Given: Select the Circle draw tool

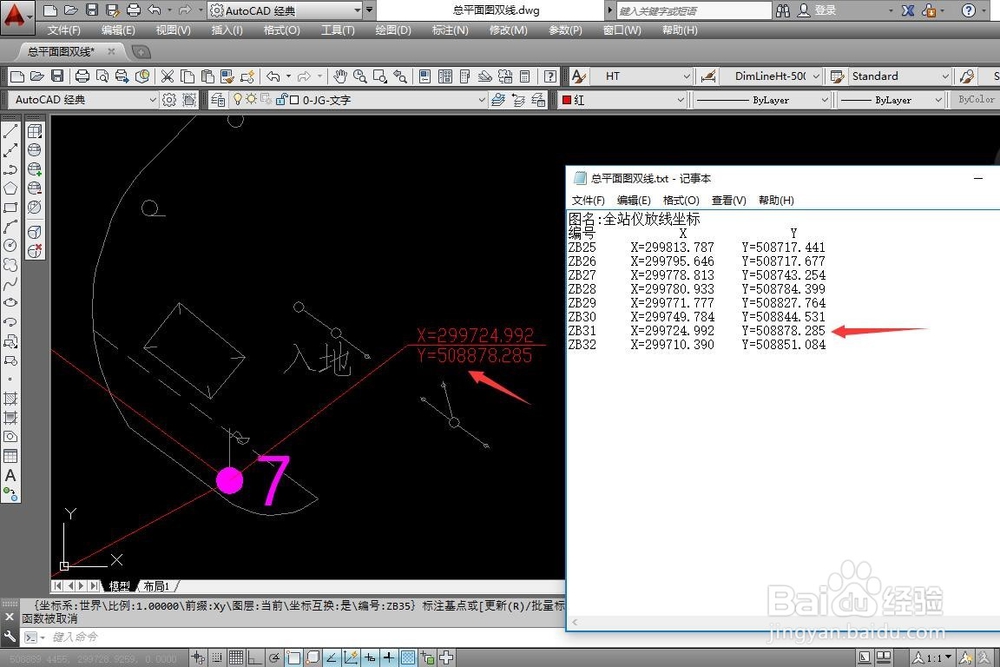Looking at the screenshot, I should 10,246.
